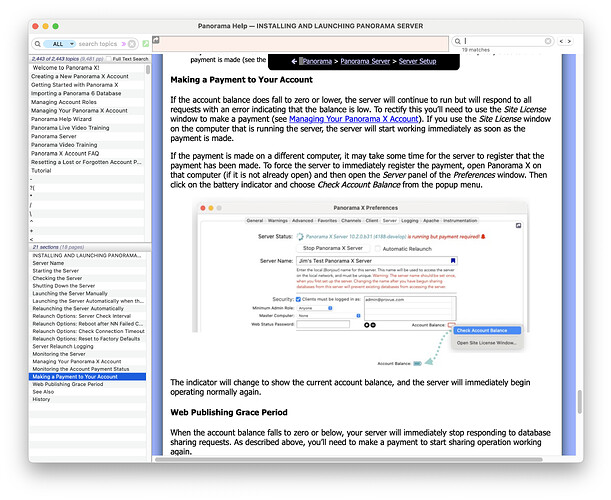Click the purple double-arrow in topic search
The height and width of the screenshot is (500, 611).
124,44
